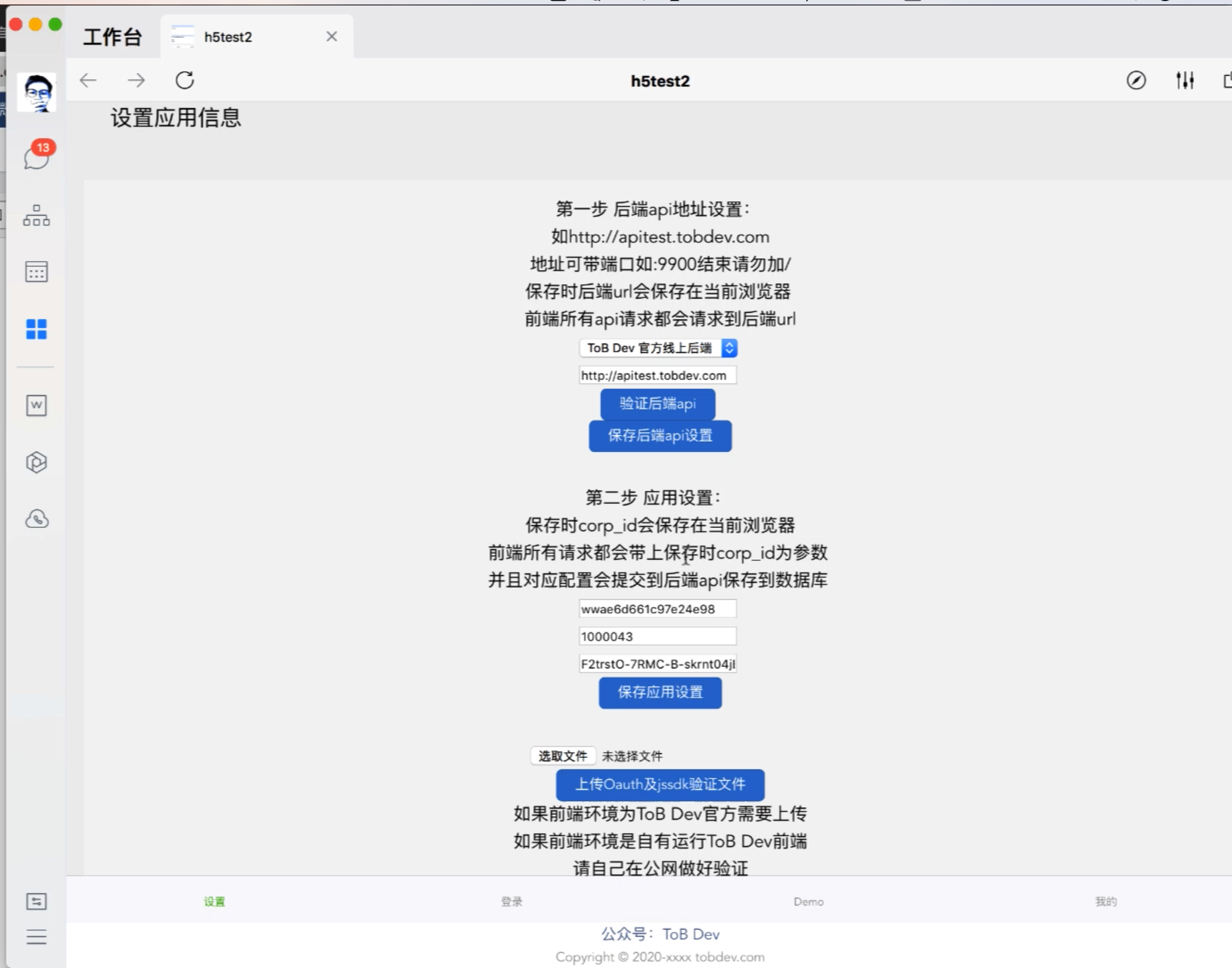This screenshot has height=968, width=1232.
Task: Click the 第一步 后端api地址设置 heading
Action: [653, 209]
